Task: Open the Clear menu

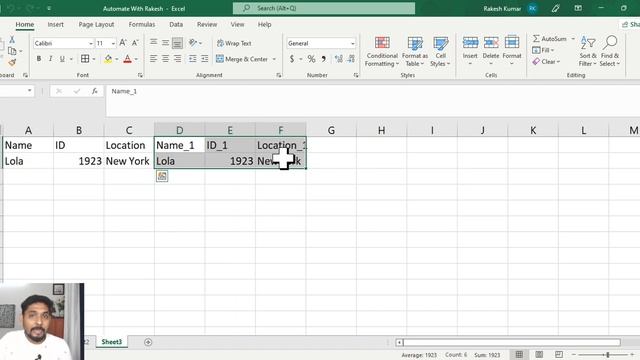Action: (x=546, y=62)
